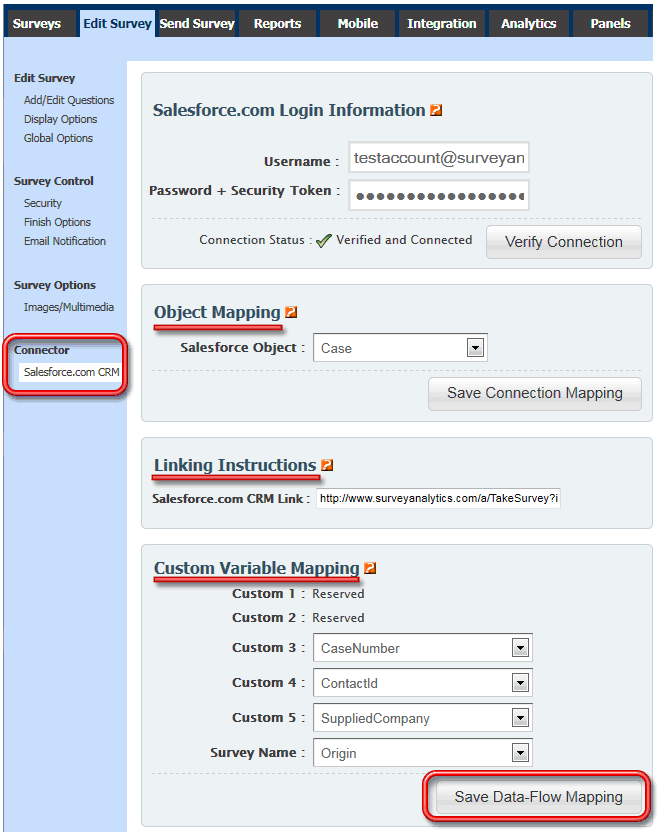Click the Verify Connection button

(563, 242)
